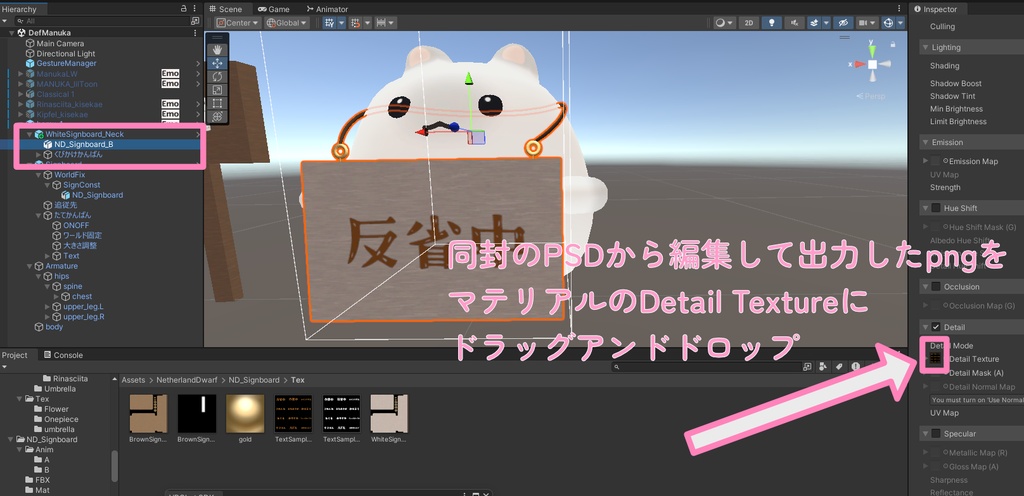Open the Gizmos dropdown arrow
This screenshot has height=496, width=1024.
(x=901, y=23)
